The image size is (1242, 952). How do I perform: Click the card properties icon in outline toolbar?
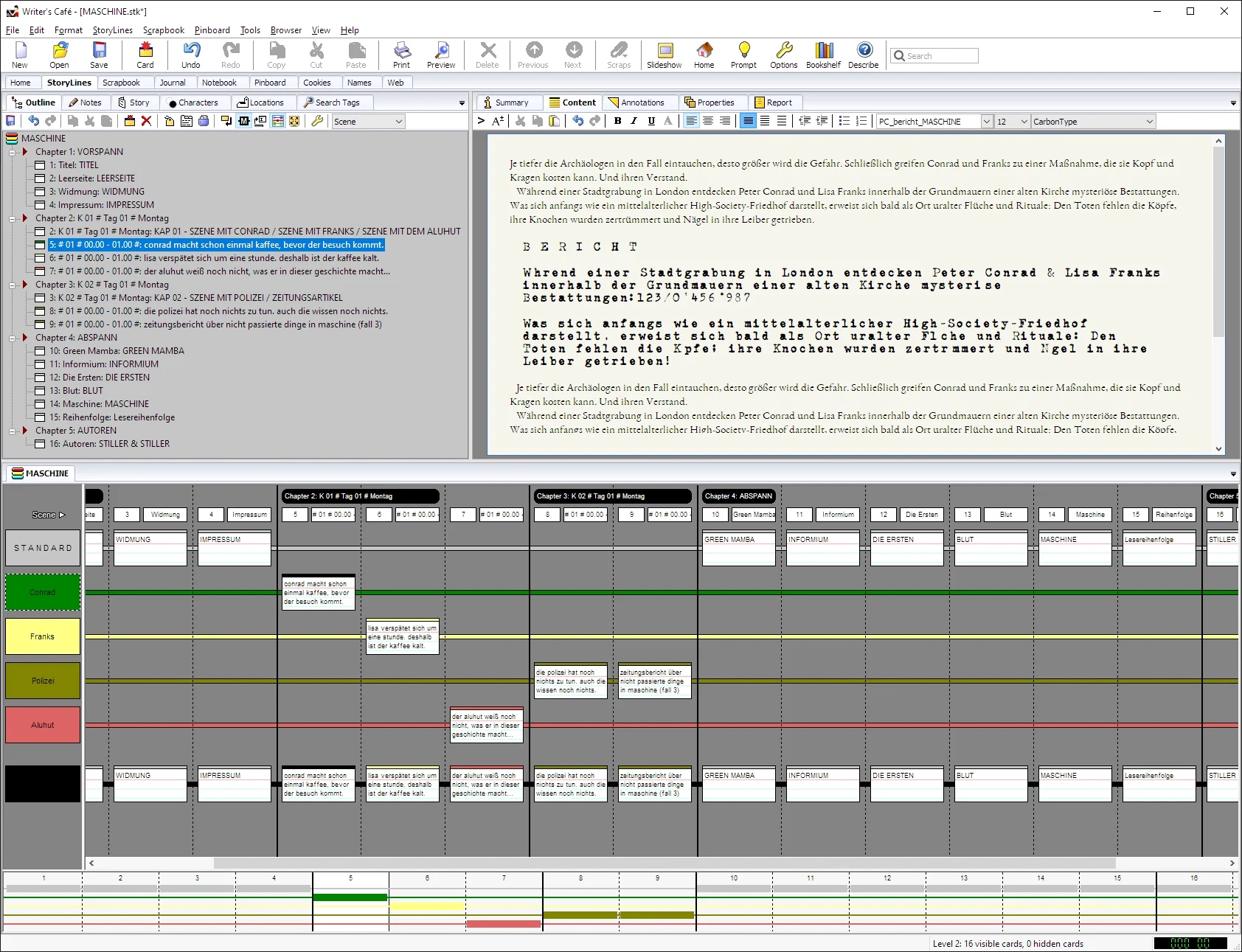[187, 121]
